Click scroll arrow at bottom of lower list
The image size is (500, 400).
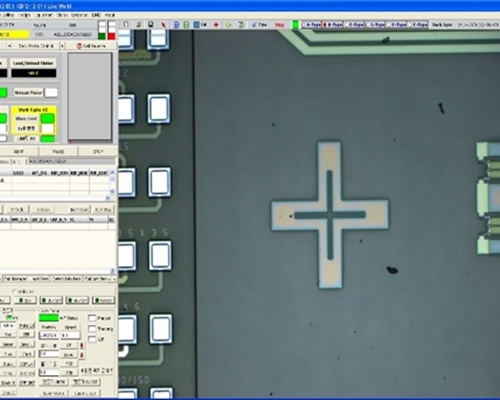(x=112, y=271)
